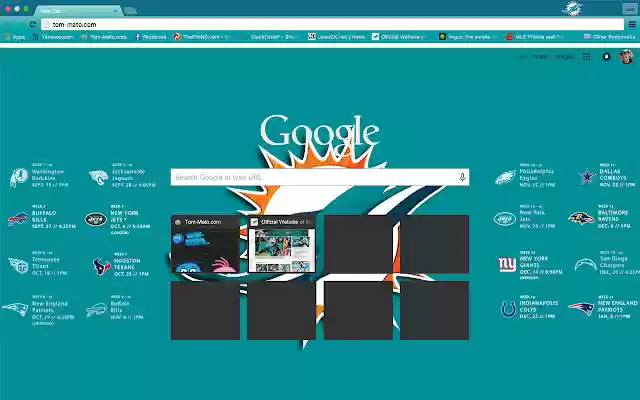Click the page info icon in address bar
640x400 pixels.
point(47,24)
